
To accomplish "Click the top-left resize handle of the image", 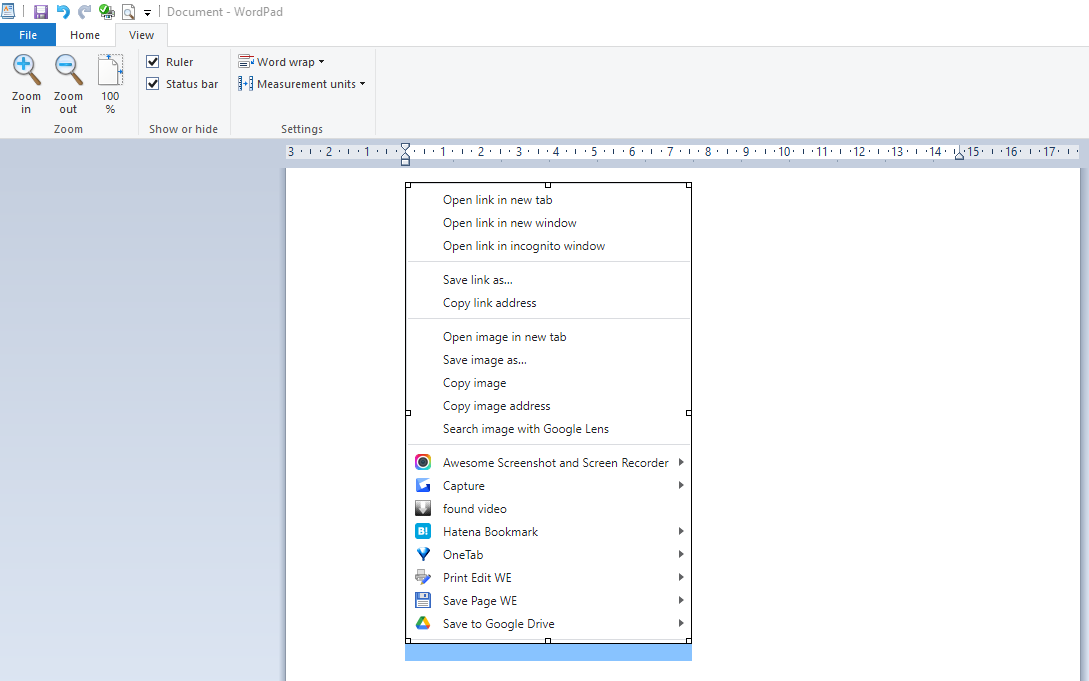I will coord(408,185).
